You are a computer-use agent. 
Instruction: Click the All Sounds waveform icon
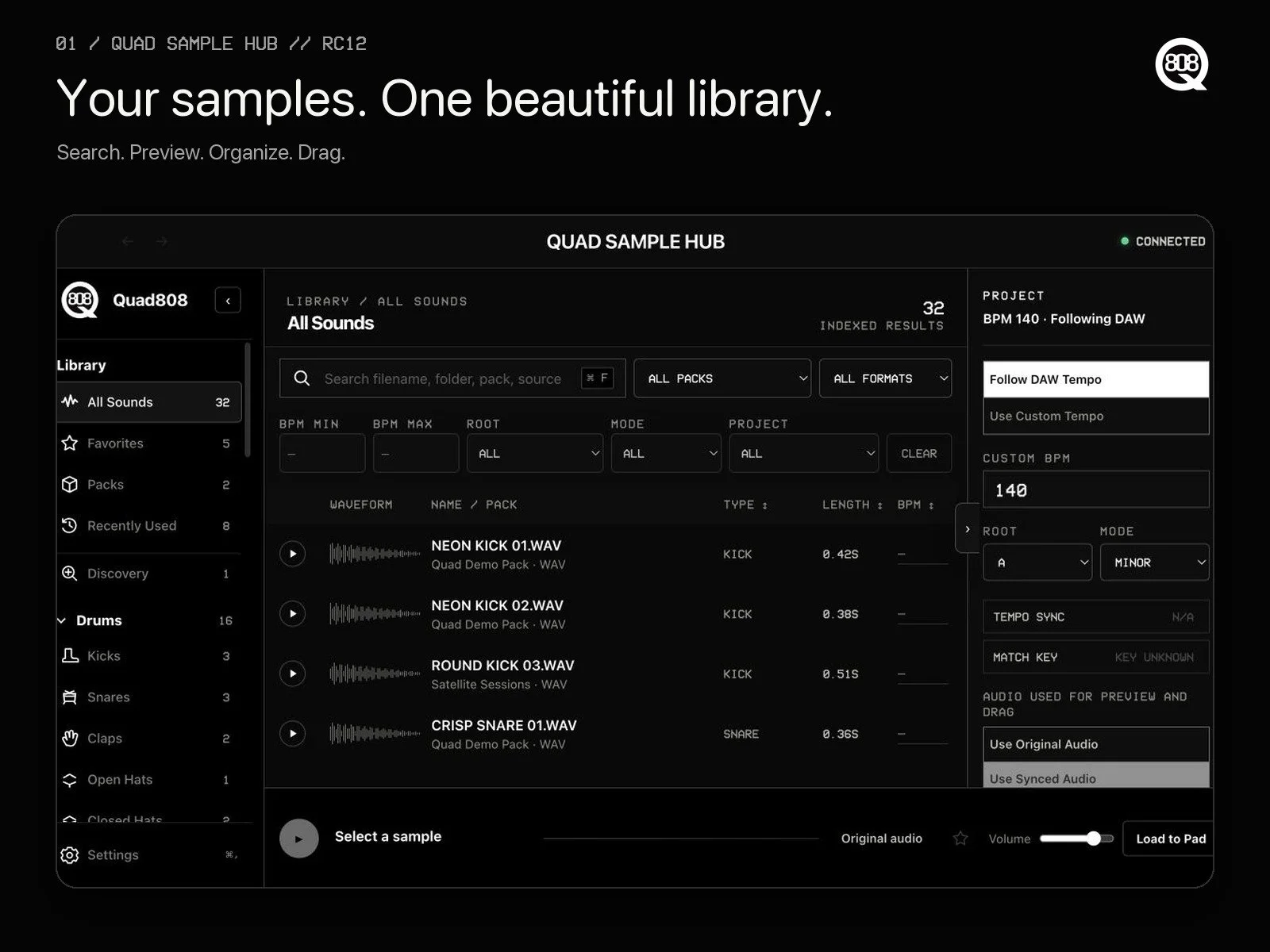pyautogui.click(x=70, y=401)
